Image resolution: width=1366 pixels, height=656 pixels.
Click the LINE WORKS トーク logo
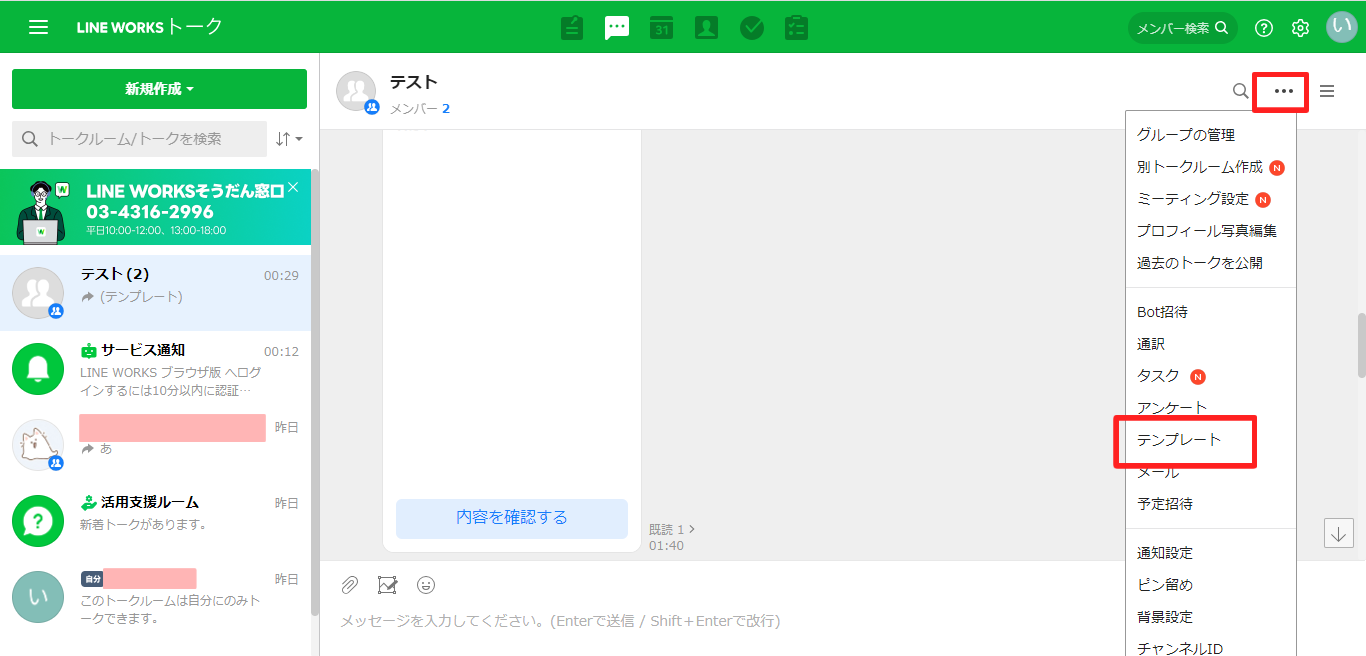(x=150, y=27)
